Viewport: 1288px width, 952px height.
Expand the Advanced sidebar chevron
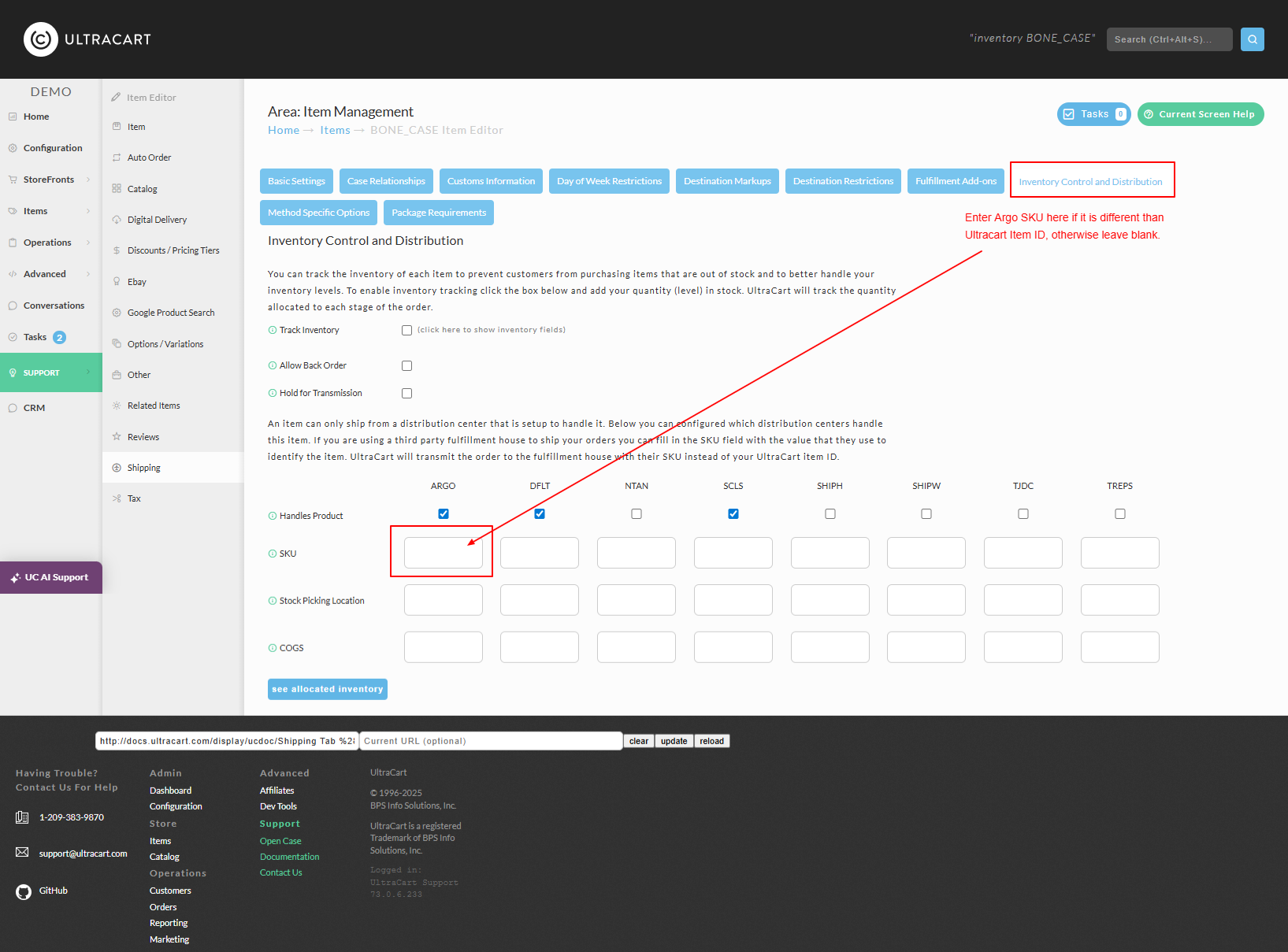click(x=88, y=274)
